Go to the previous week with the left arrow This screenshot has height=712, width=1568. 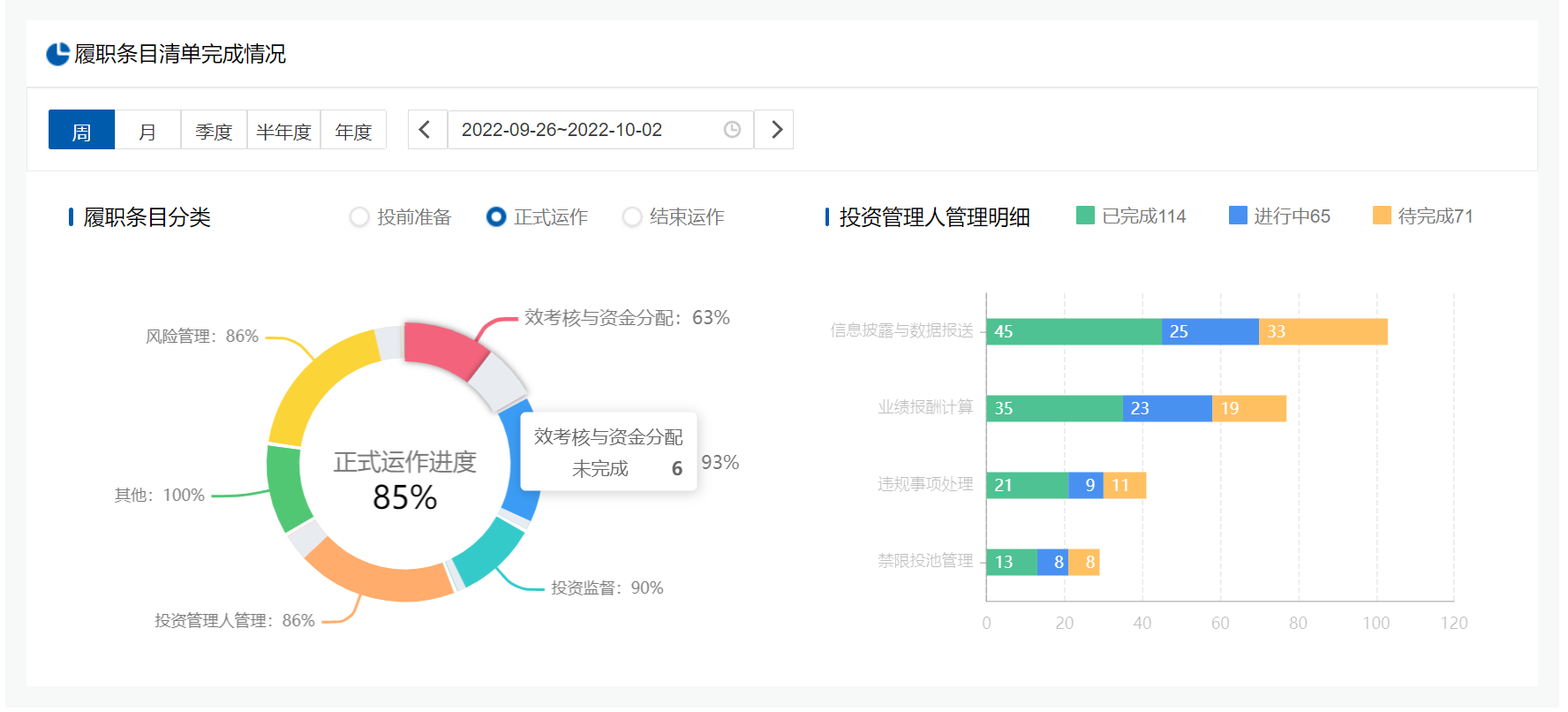coord(427,130)
